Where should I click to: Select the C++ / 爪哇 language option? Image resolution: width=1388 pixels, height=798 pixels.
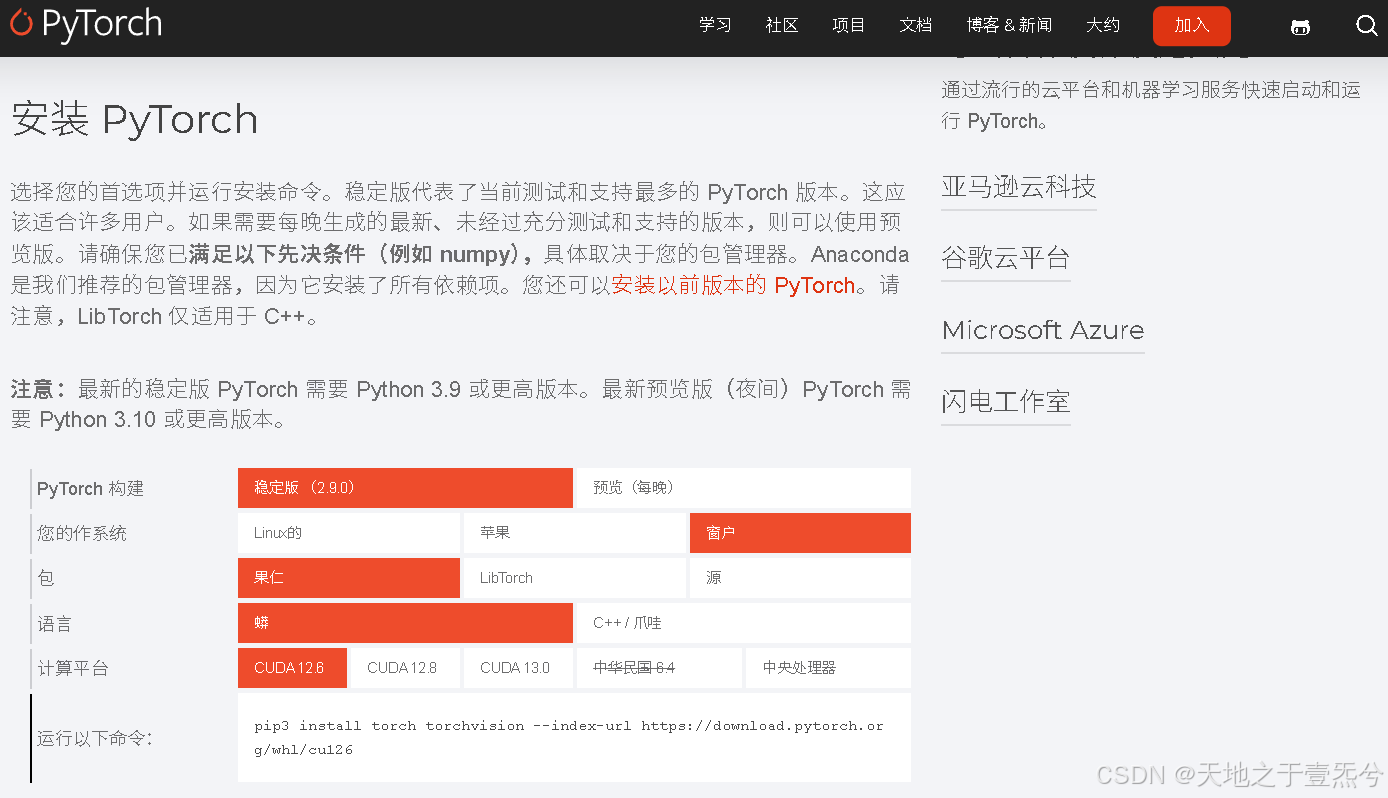click(744, 623)
